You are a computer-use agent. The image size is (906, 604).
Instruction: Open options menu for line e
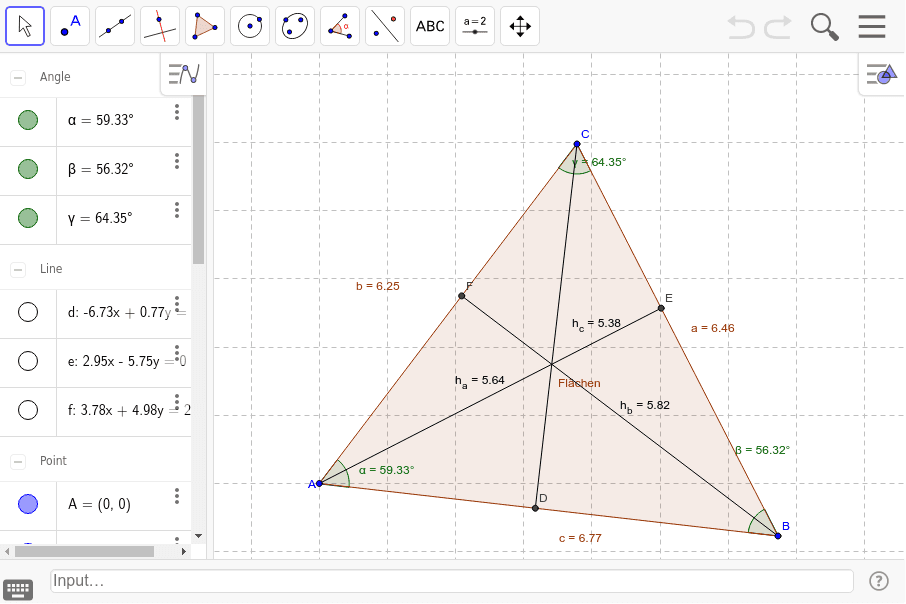[177, 353]
